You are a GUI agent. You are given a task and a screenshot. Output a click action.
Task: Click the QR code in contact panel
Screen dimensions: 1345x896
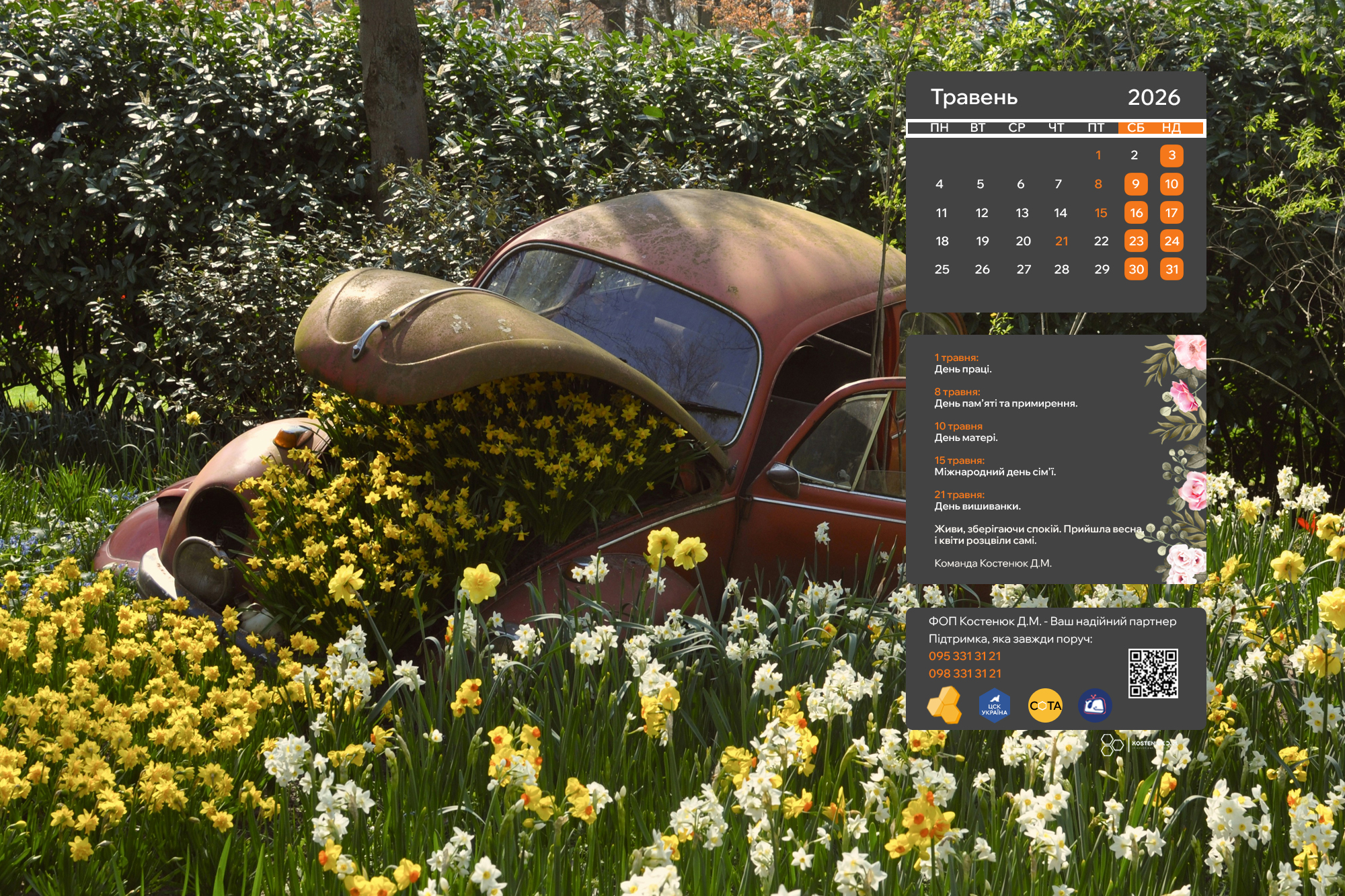1153,673
